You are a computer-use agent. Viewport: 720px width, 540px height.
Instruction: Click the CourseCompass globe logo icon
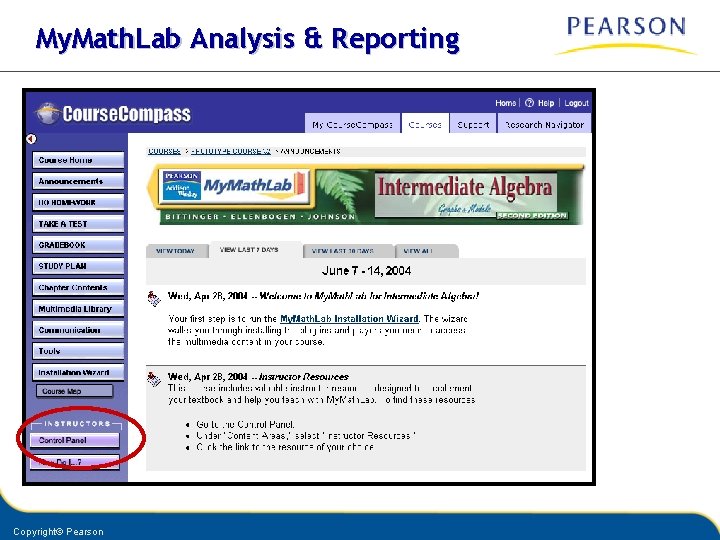48,113
